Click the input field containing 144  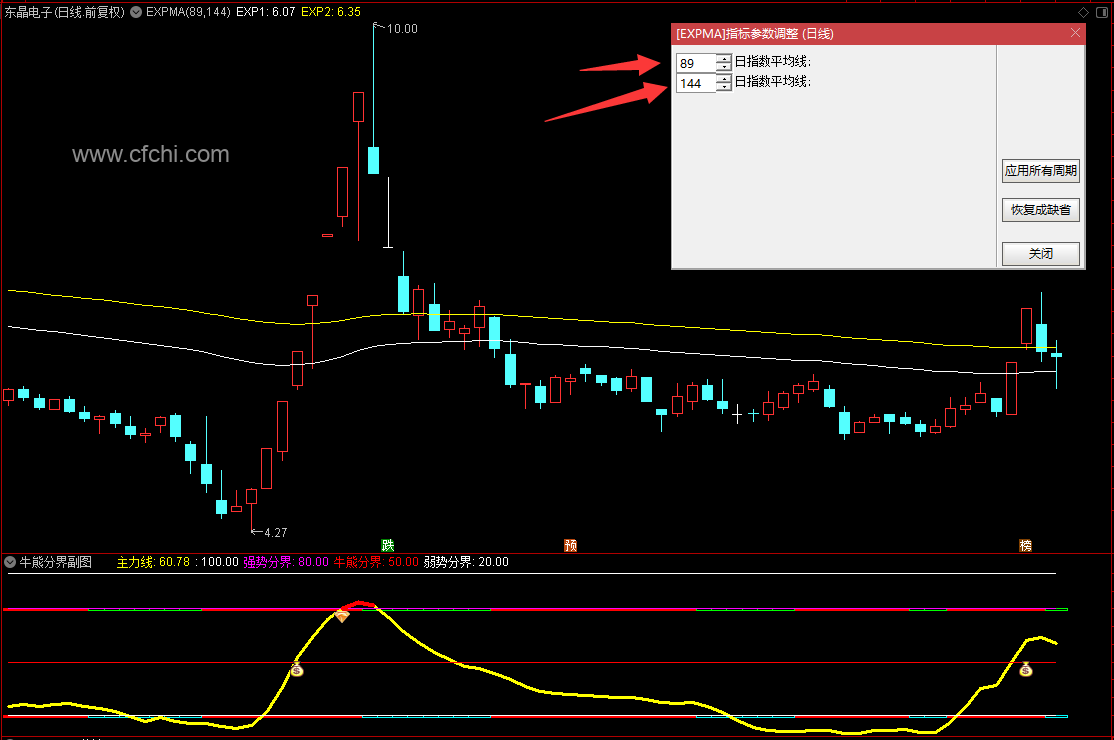click(x=696, y=83)
